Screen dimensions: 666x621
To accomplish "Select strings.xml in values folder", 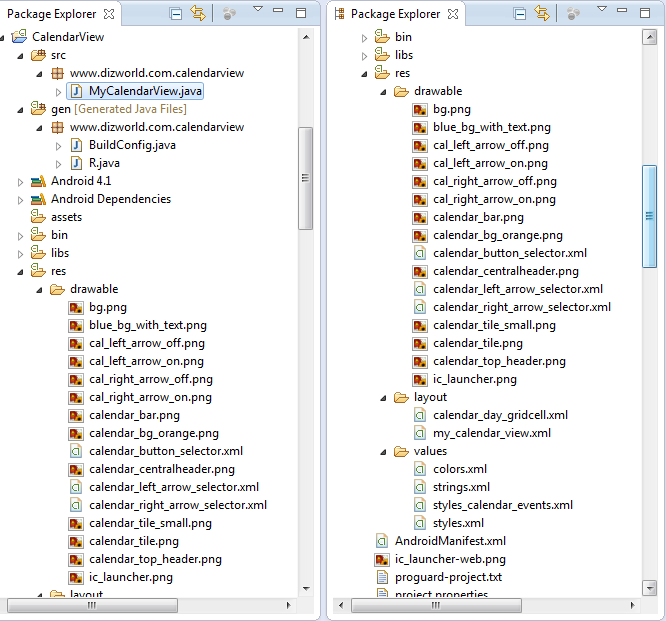I will tap(461, 487).
